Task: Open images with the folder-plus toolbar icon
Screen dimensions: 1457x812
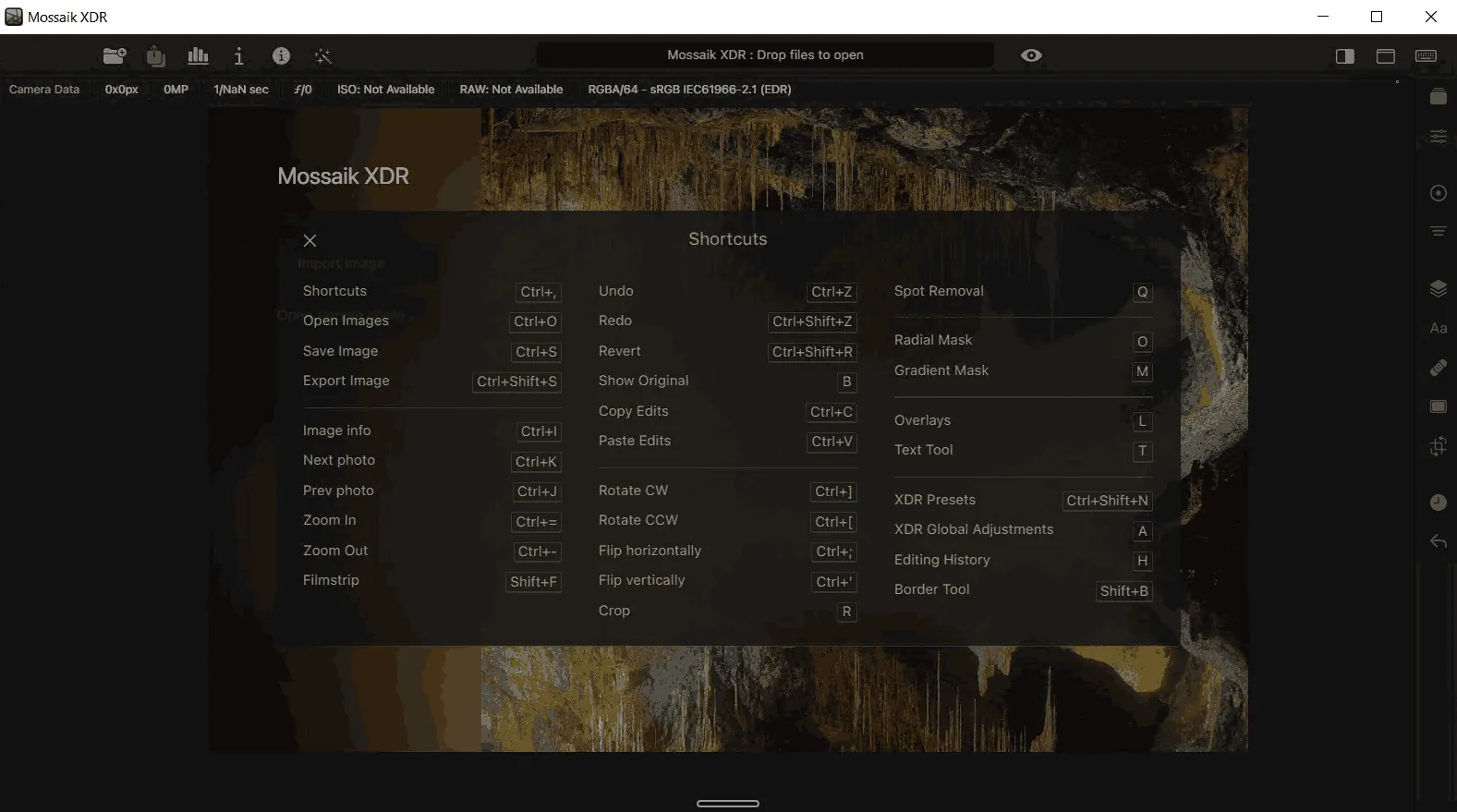Action: [115, 56]
